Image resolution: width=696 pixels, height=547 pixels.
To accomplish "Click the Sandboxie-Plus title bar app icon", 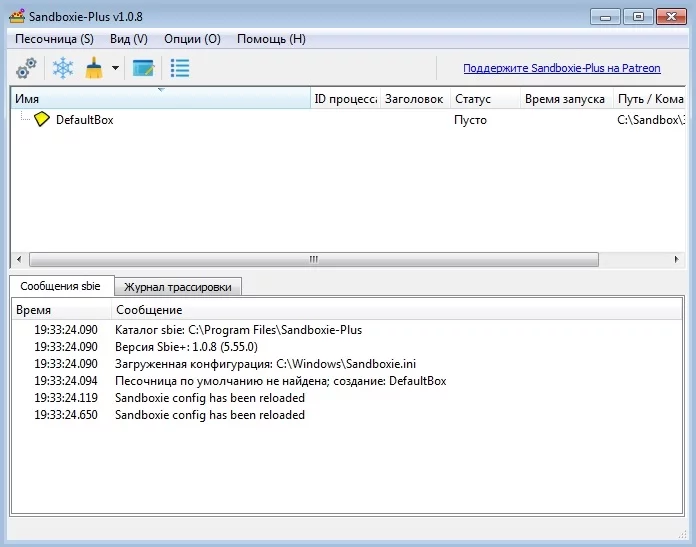I will (x=17, y=17).
